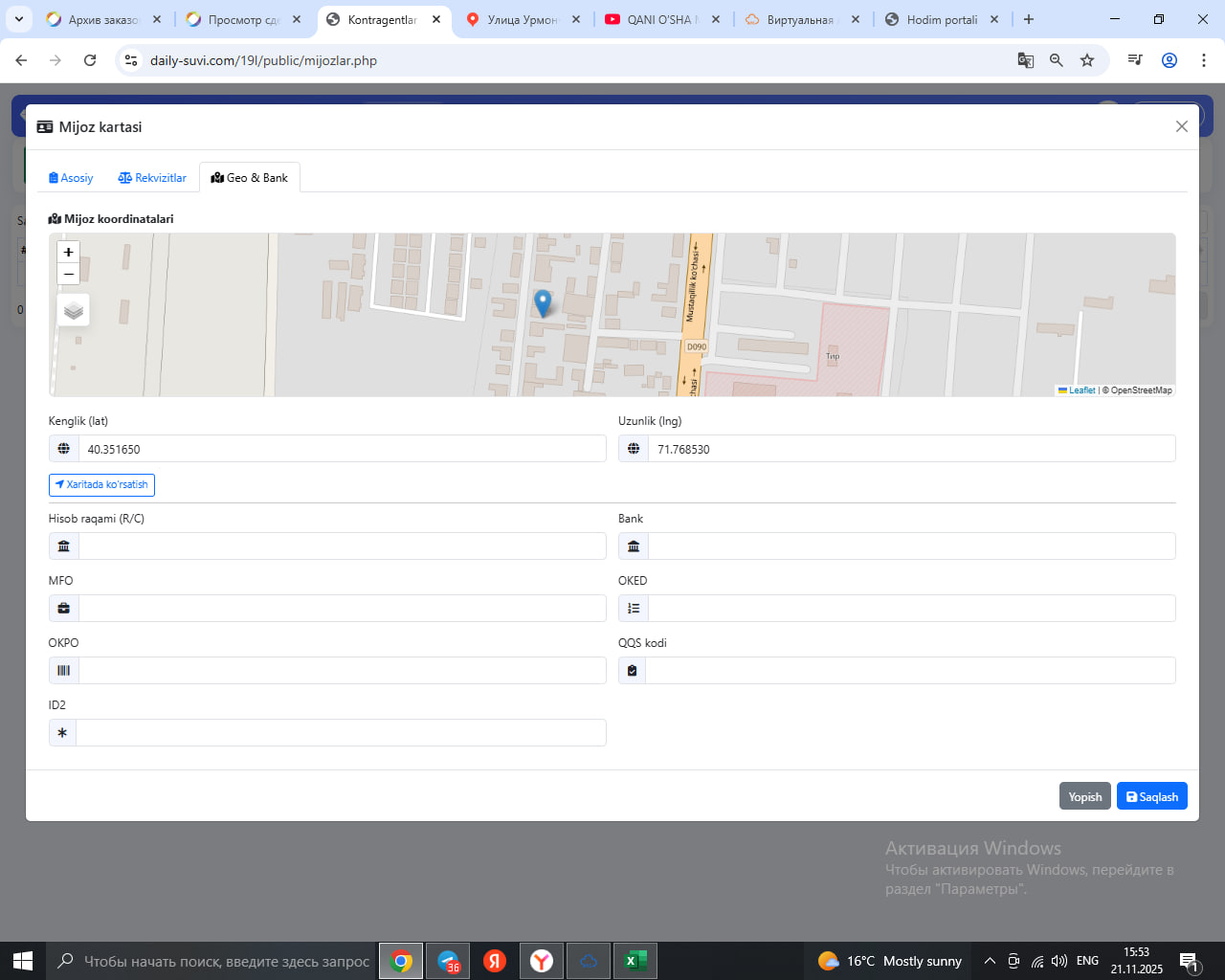Image resolution: width=1225 pixels, height=980 pixels.
Task: Close the Mijoz kartasi dialog
Action: pyautogui.click(x=1181, y=126)
